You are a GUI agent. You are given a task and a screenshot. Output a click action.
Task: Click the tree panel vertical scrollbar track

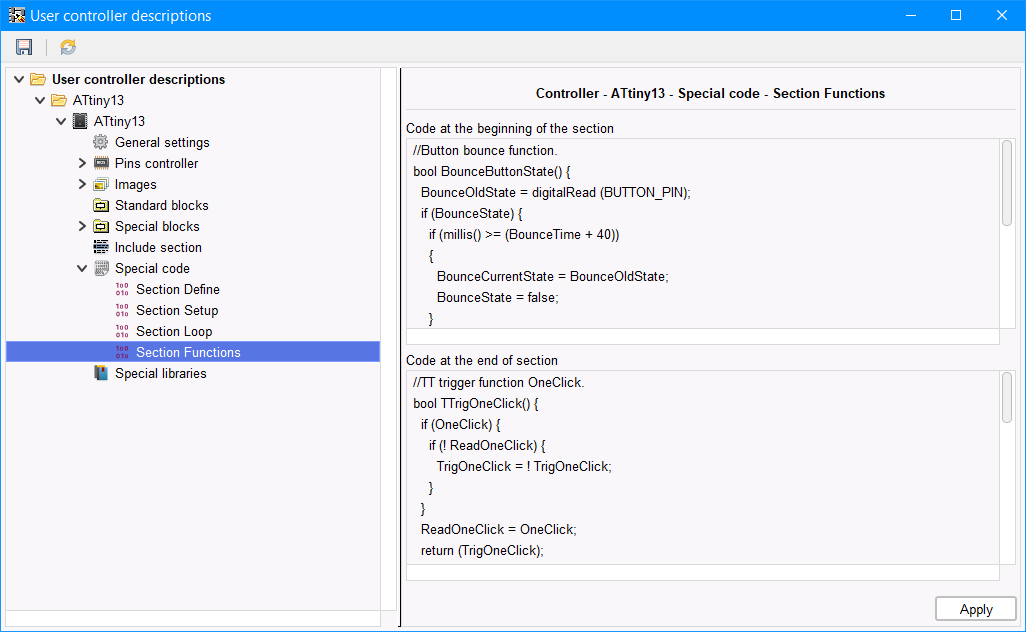[389, 339]
